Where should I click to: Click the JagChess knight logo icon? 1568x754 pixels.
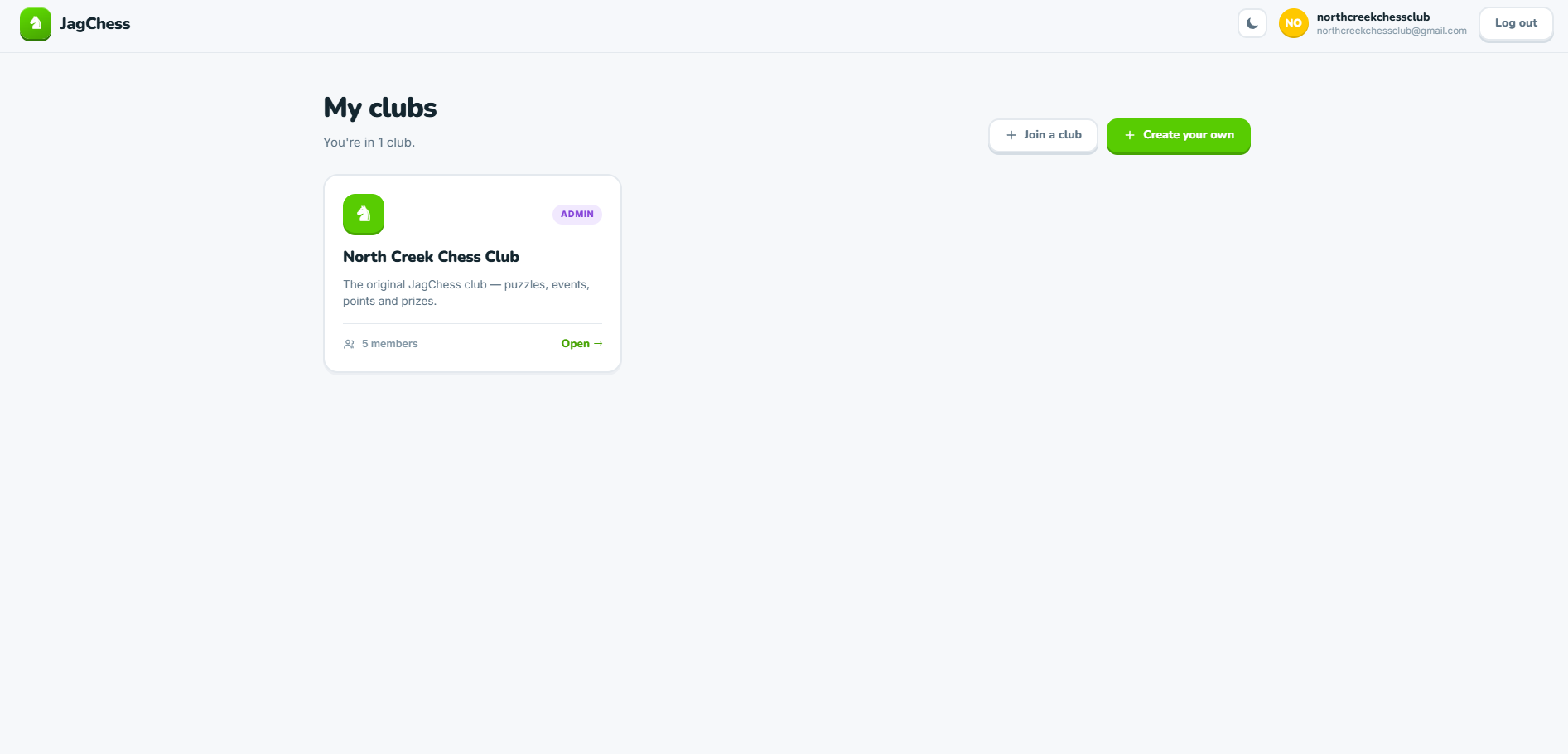click(x=36, y=24)
